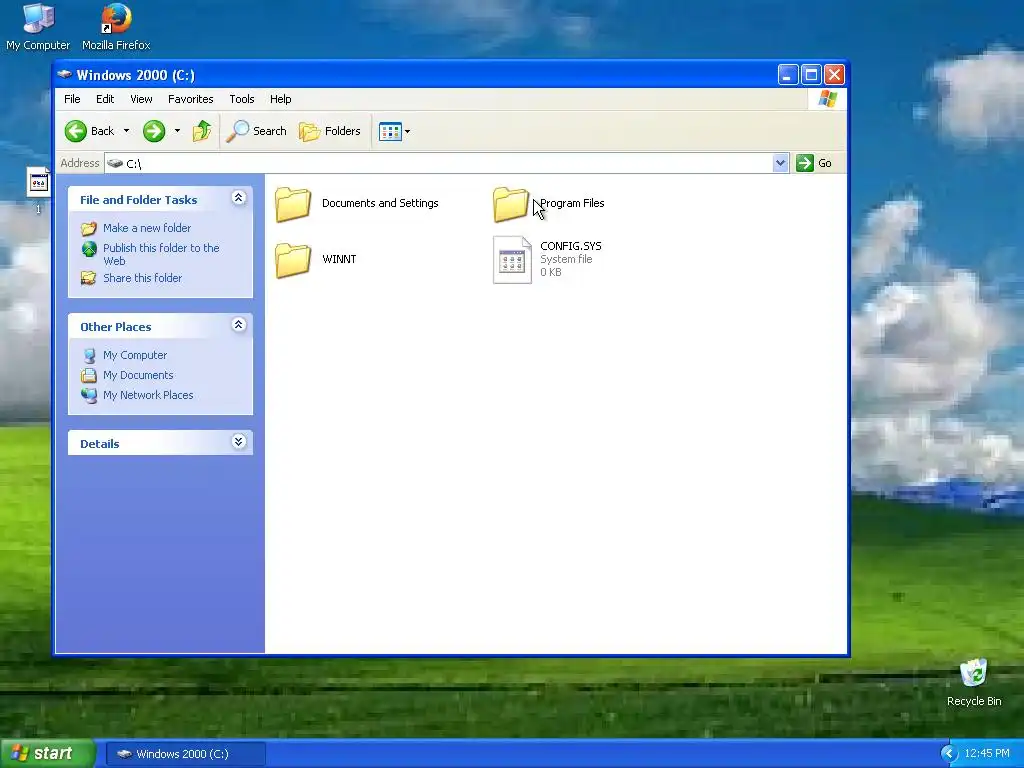Show hidden tray icons arrow
This screenshot has width=1024, height=768.
(948, 754)
